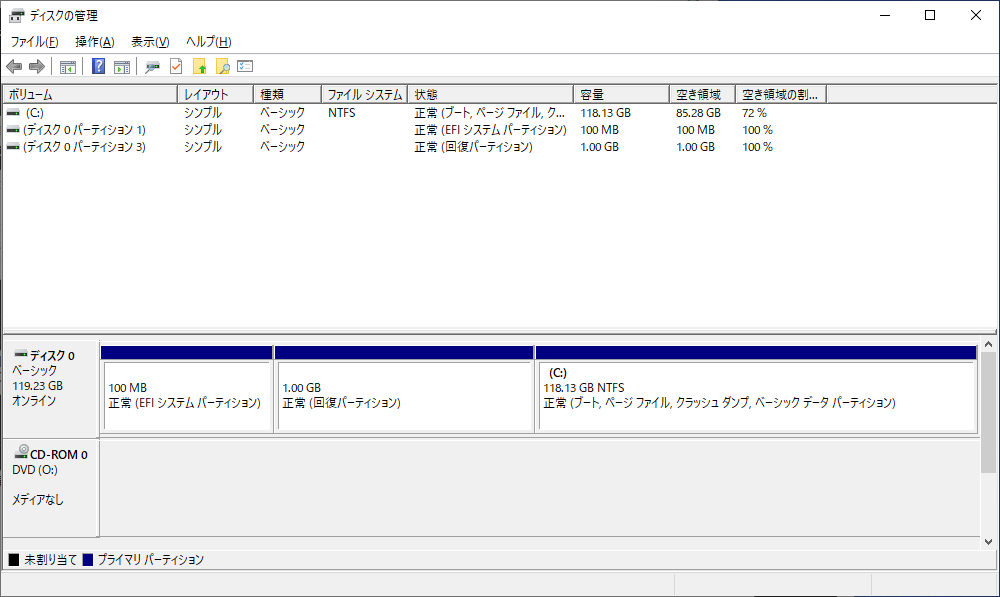This screenshot has width=1000, height=597.
Task: Click the drive icon of ディスク 0 パーティション 1
Action: click(13, 130)
